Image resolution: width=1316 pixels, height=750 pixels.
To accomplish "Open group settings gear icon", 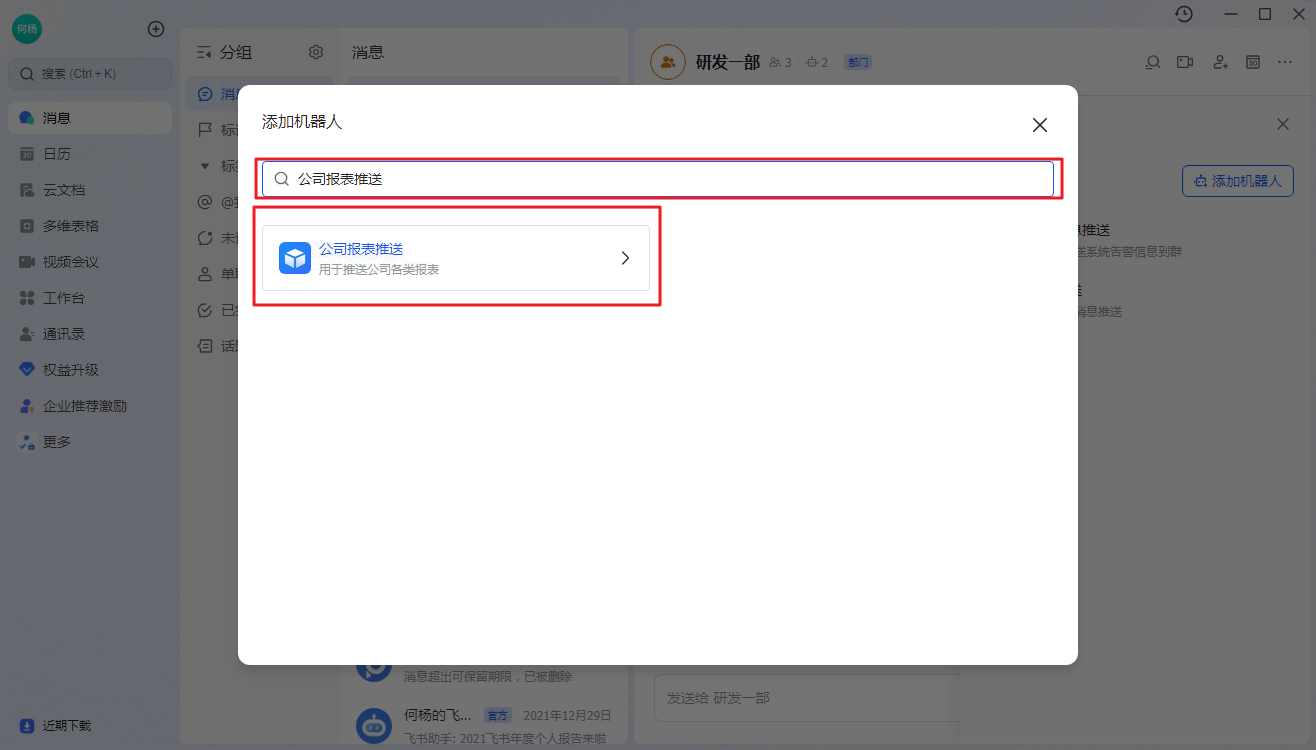I will tap(316, 52).
